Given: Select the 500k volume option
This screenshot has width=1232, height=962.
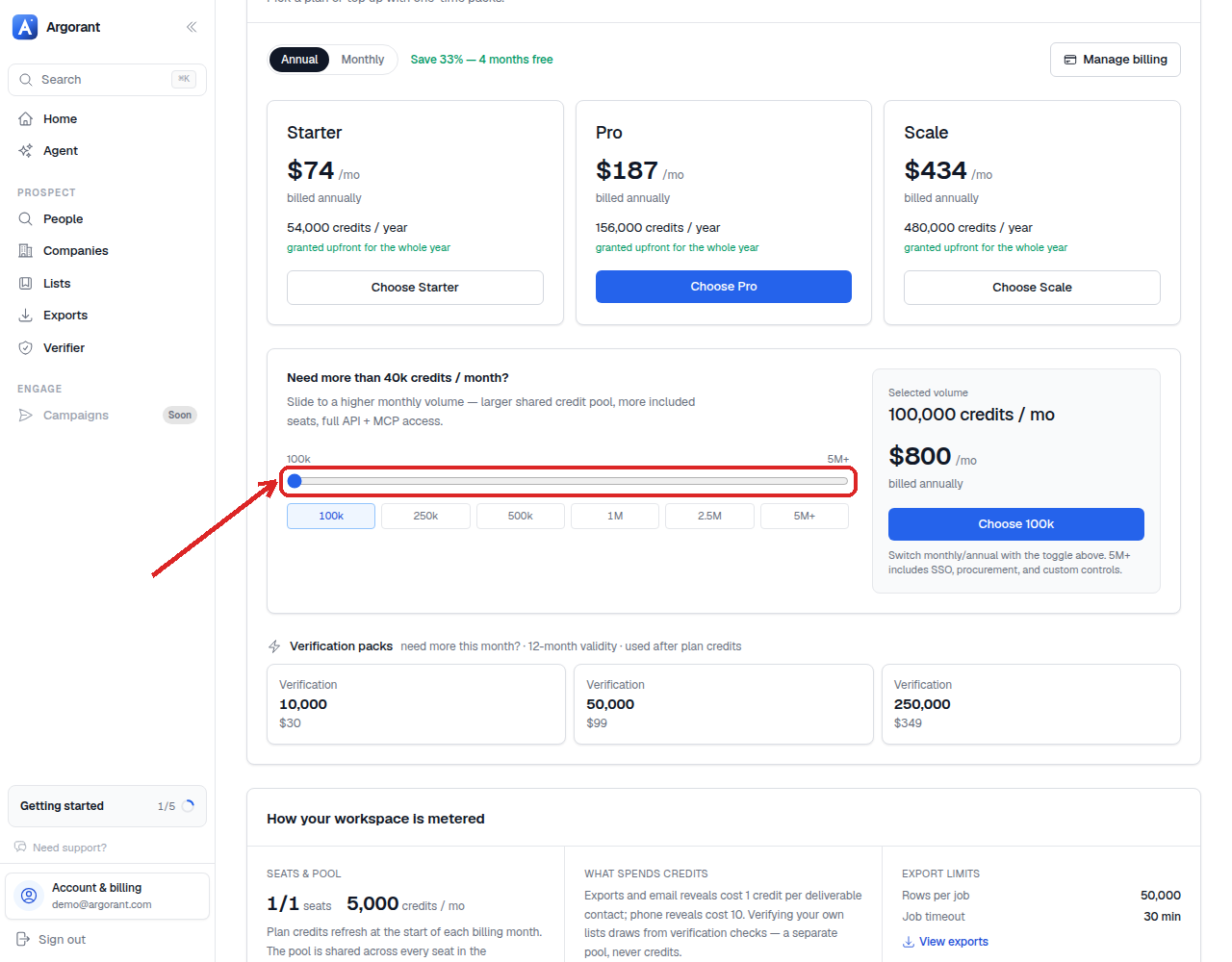Looking at the screenshot, I should click(521, 517).
